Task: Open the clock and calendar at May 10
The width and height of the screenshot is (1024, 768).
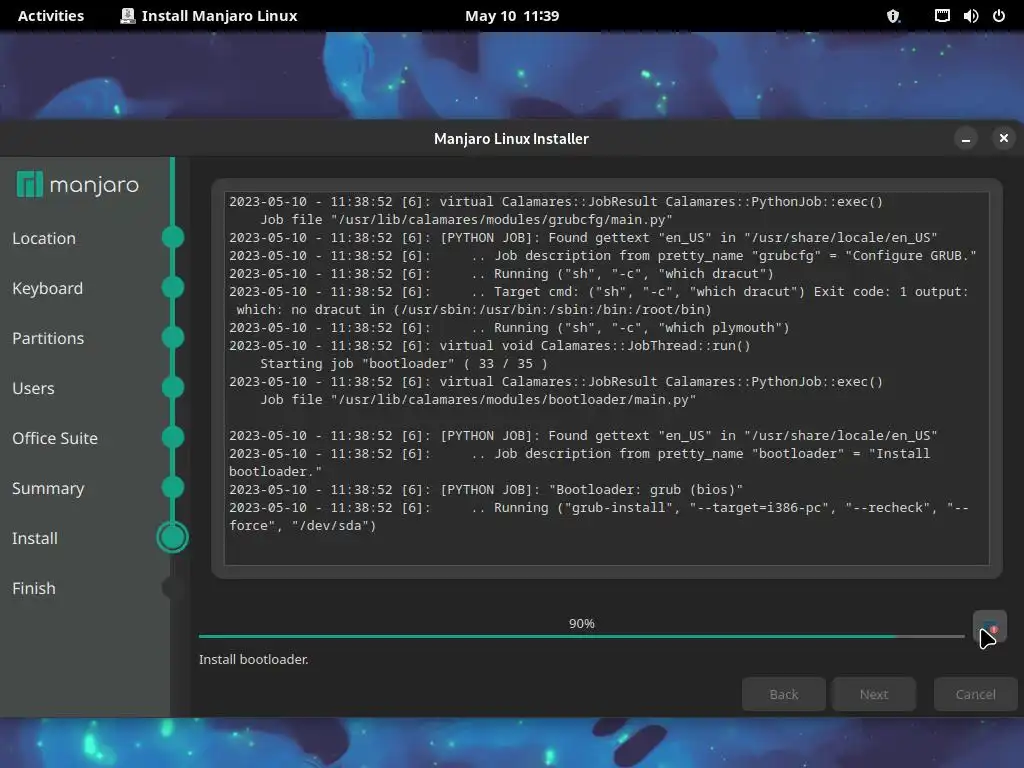Action: coord(512,16)
